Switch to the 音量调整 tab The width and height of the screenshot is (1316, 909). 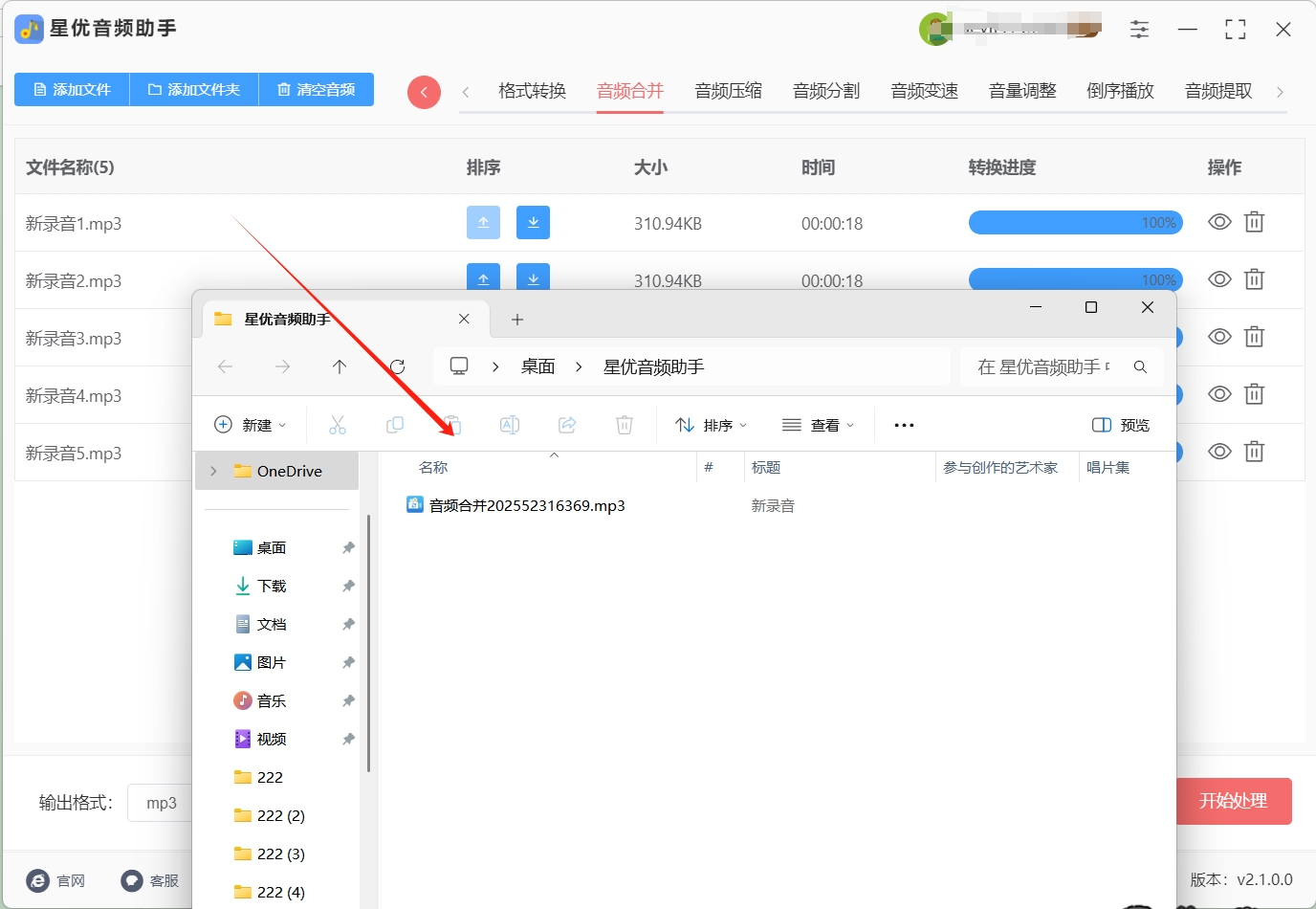point(1022,91)
